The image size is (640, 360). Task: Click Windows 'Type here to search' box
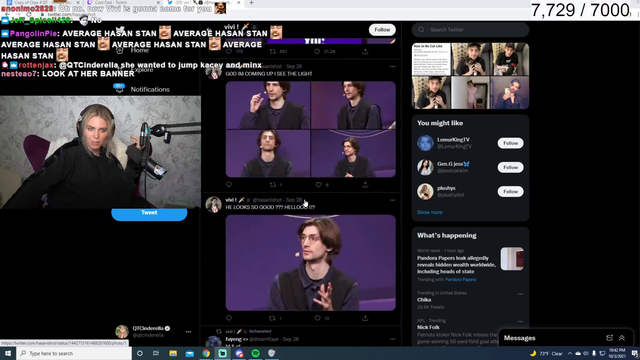[74, 353]
